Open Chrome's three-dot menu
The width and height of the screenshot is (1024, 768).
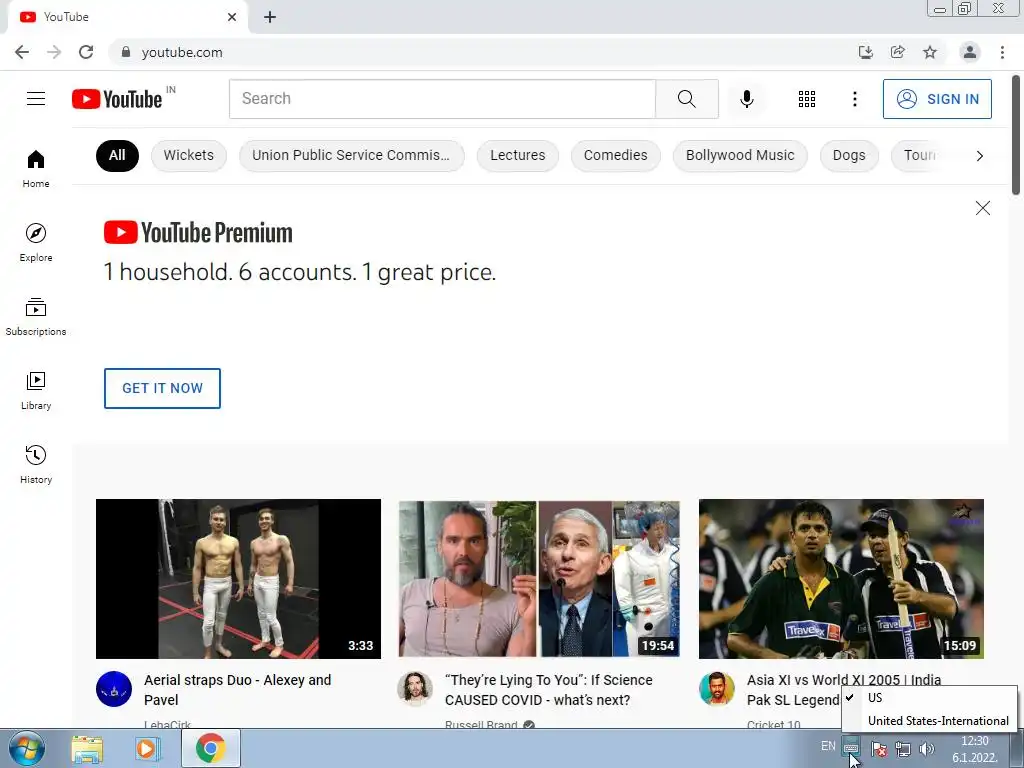point(1002,52)
